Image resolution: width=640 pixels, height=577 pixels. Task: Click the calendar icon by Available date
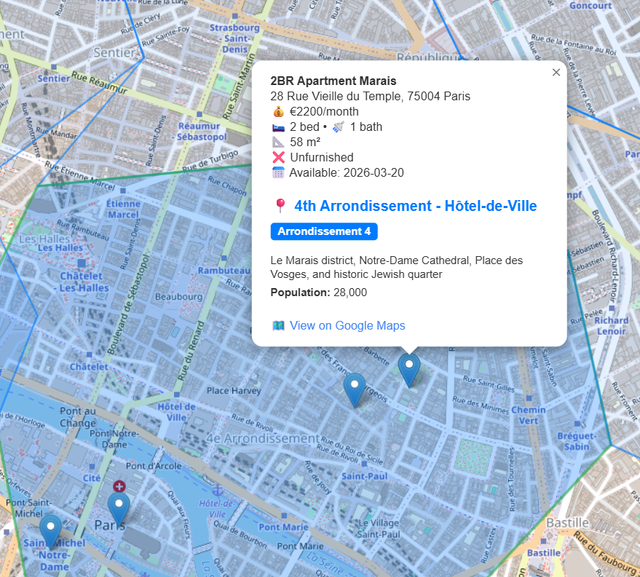click(x=278, y=172)
